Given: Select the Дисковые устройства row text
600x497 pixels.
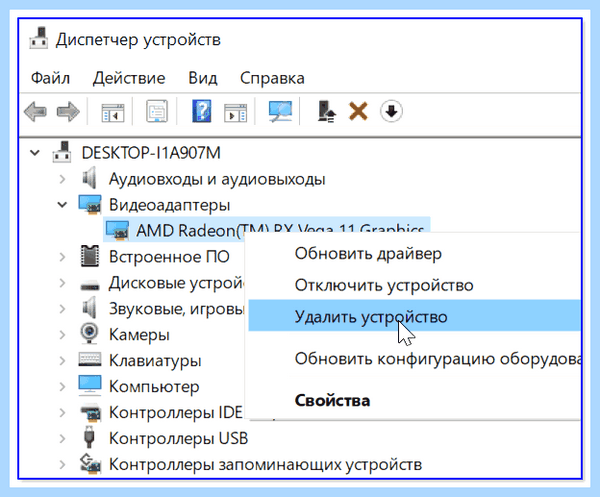Looking at the screenshot, I should (x=176, y=283).
